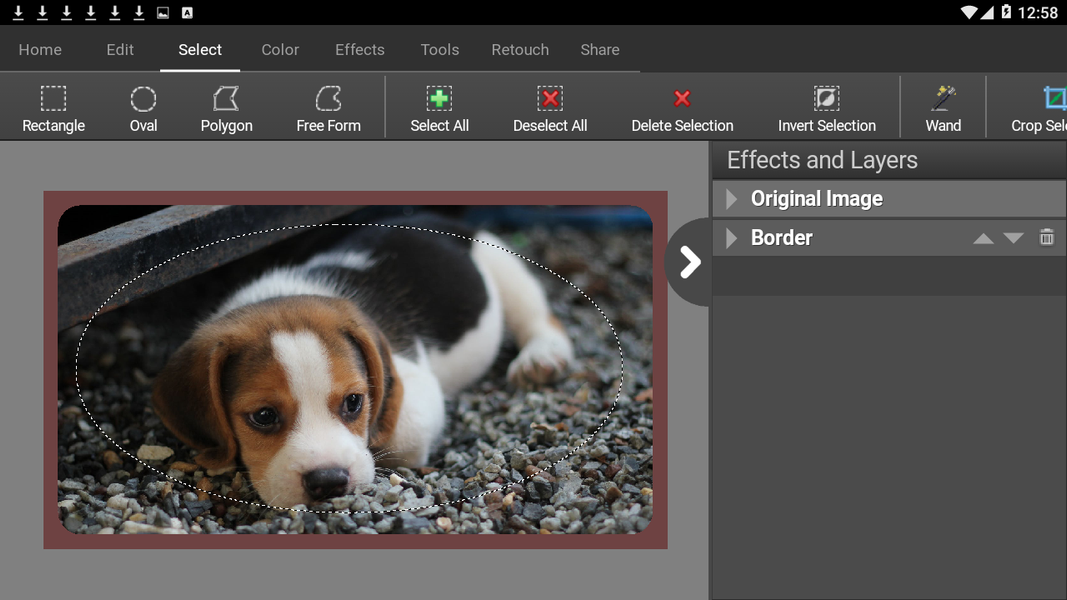The width and height of the screenshot is (1067, 600).
Task: Move the Border layer down
Action: pyautogui.click(x=1013, y=237)
